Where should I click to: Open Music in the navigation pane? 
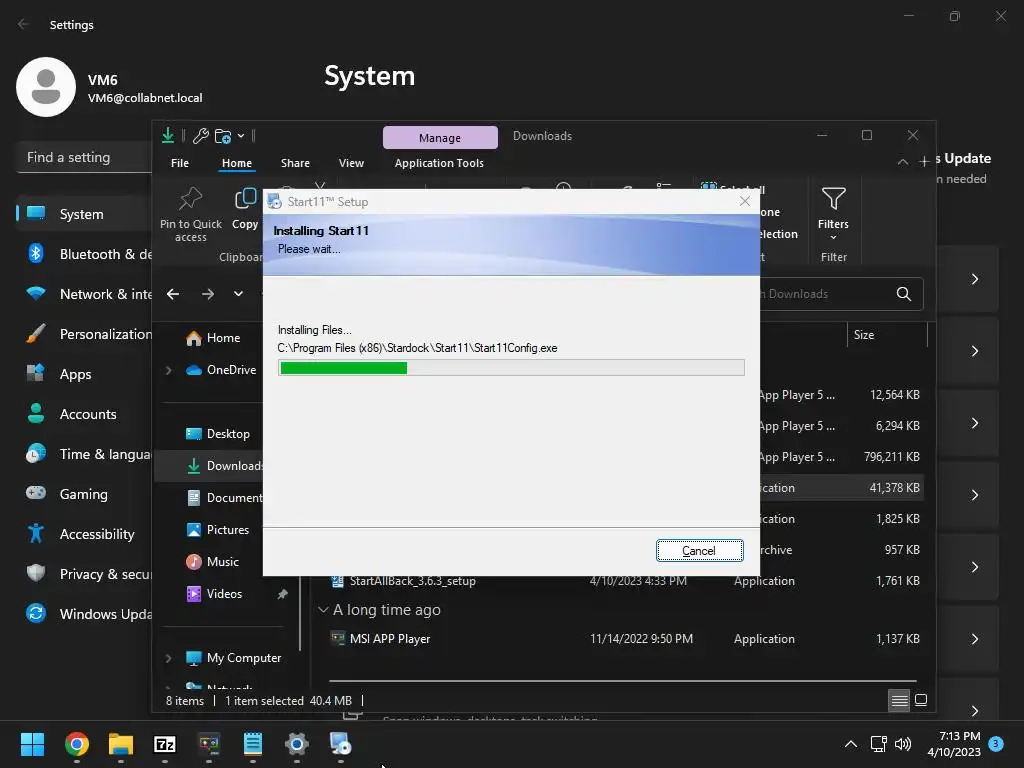[x=222, y=562]
